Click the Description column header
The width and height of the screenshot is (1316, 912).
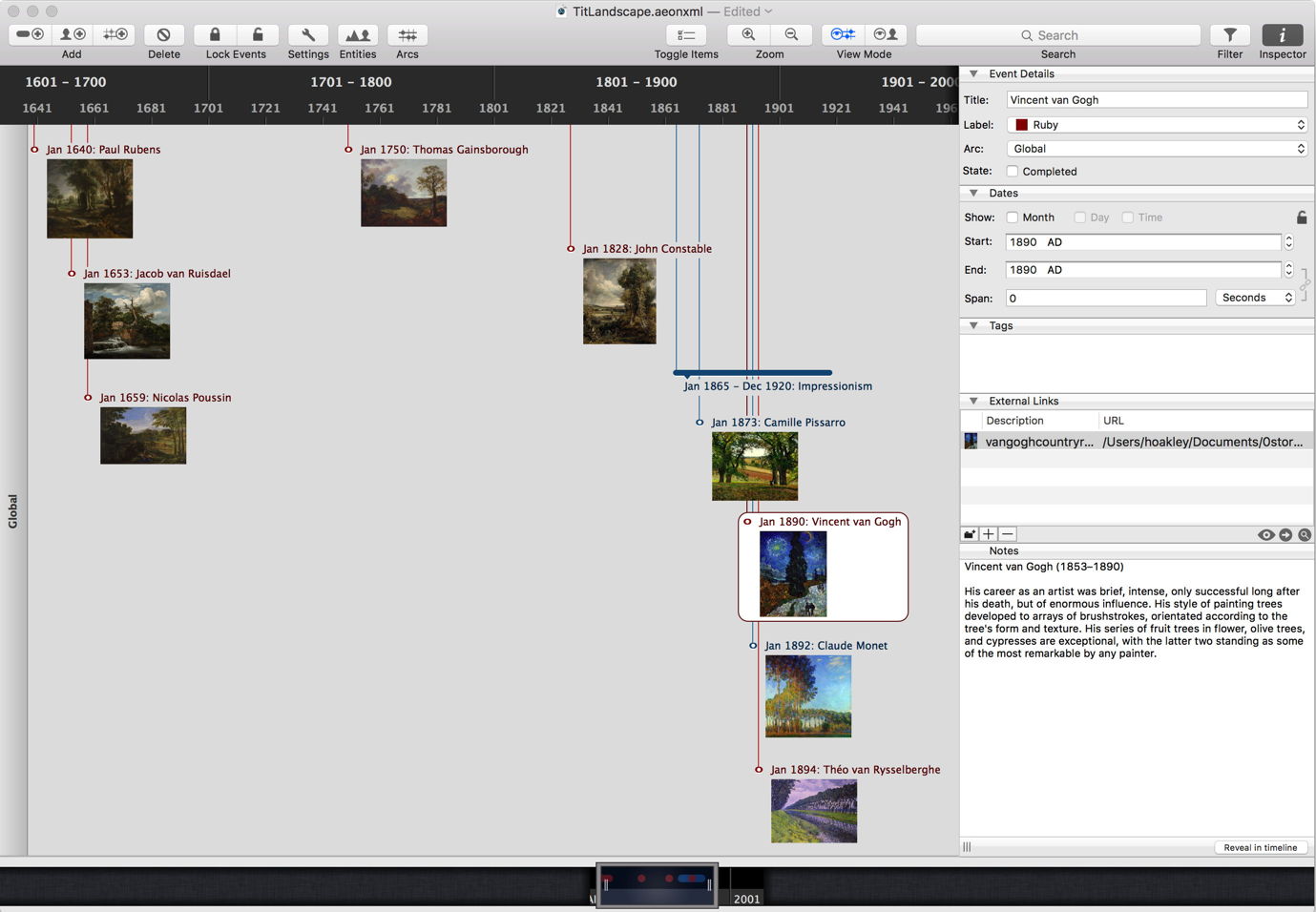[x=1014, y=421]
